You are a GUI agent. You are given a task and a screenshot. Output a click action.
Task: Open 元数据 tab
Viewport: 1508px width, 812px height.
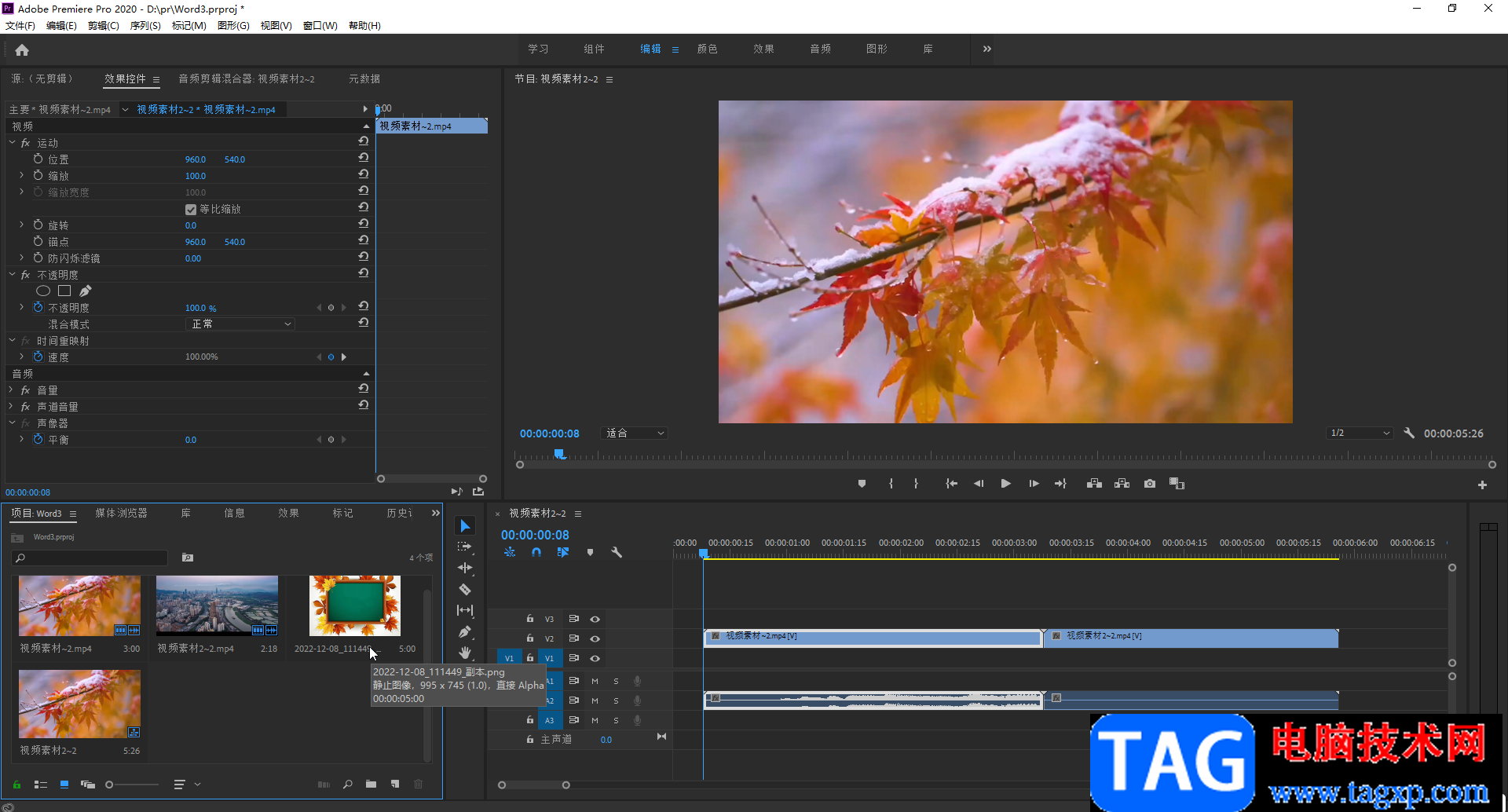(x=364, y=79)
